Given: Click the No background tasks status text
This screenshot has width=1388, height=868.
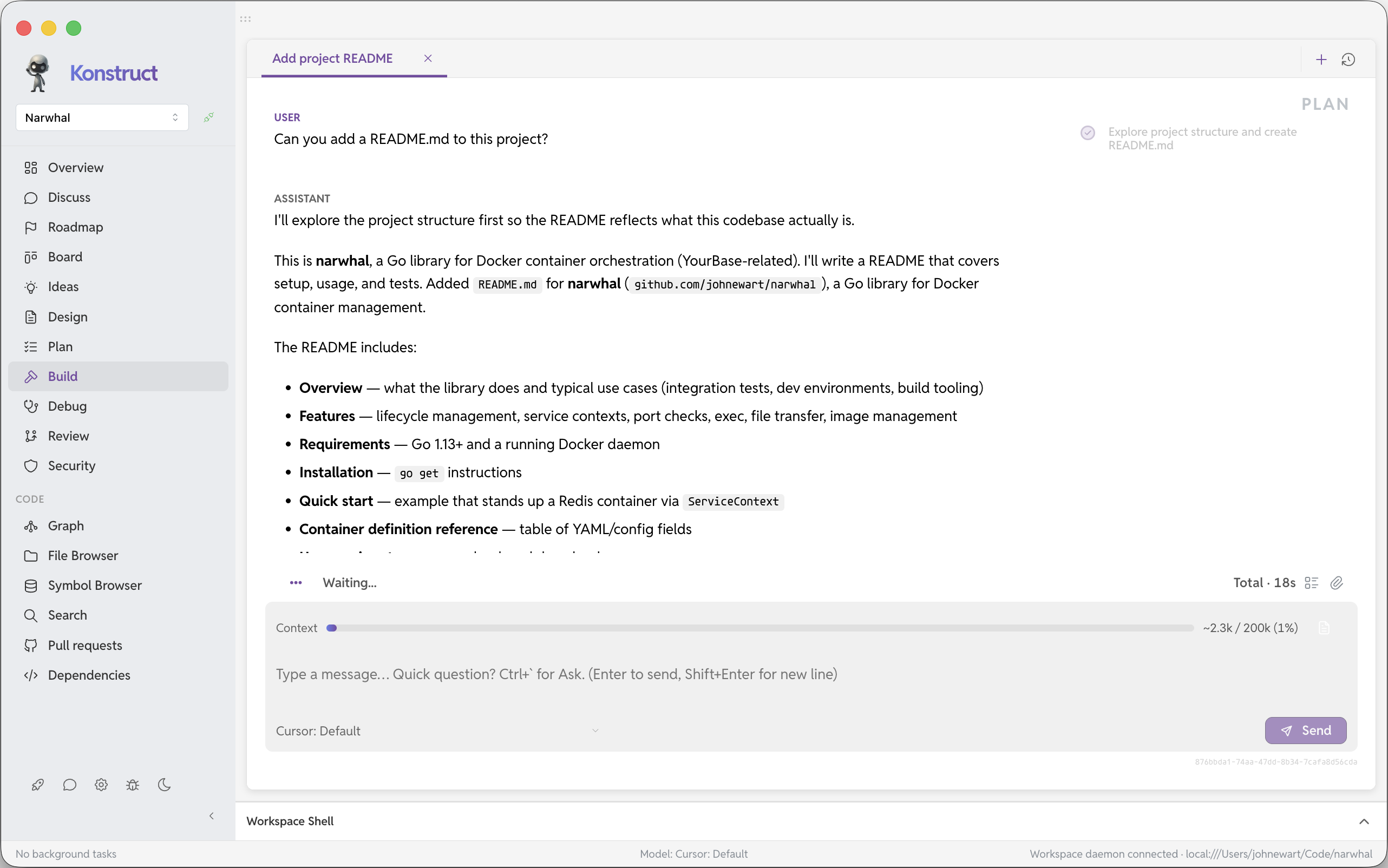Looking at the screenshot, I should 66,854.
